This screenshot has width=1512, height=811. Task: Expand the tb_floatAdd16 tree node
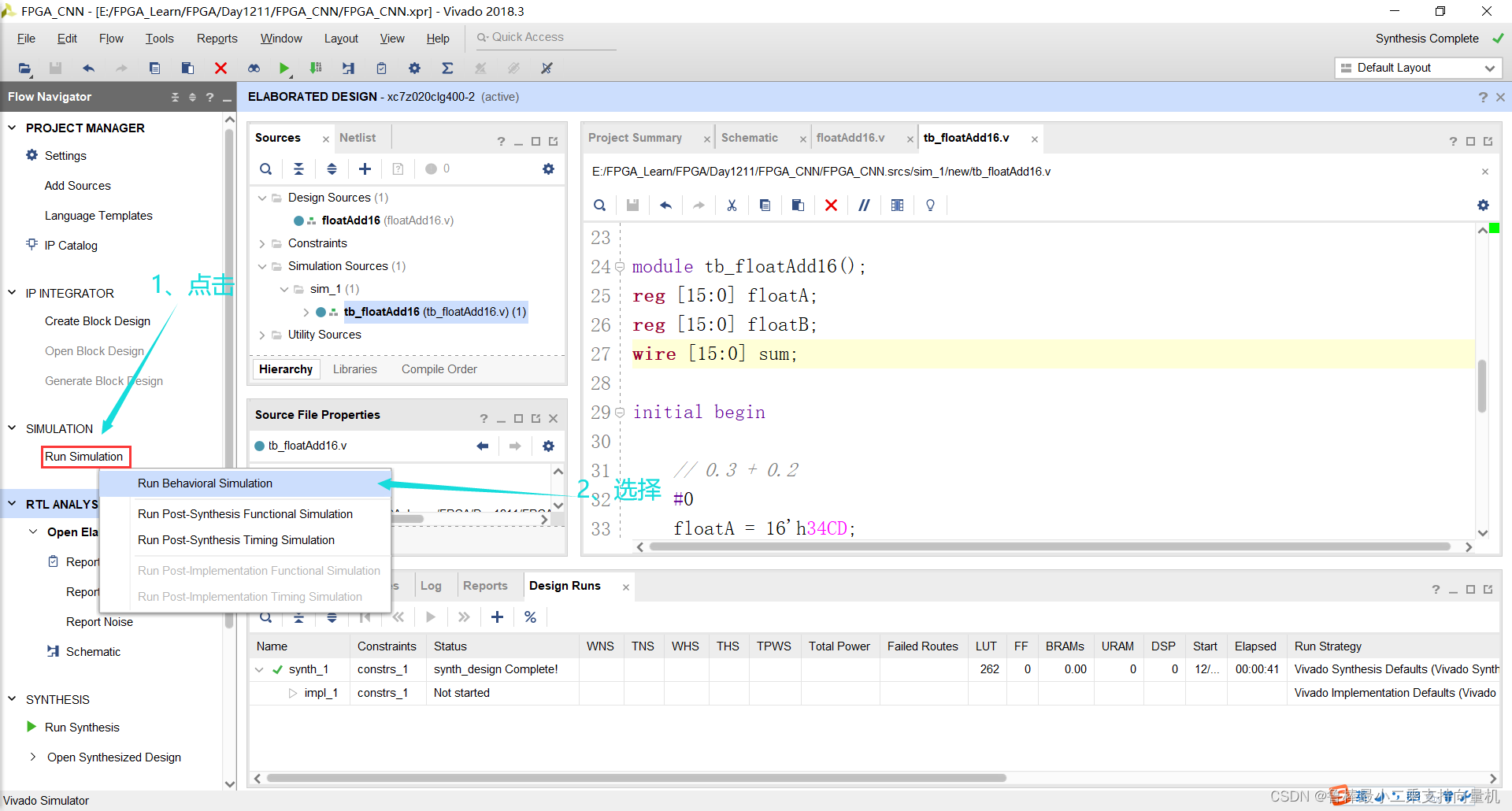point(306,312)
